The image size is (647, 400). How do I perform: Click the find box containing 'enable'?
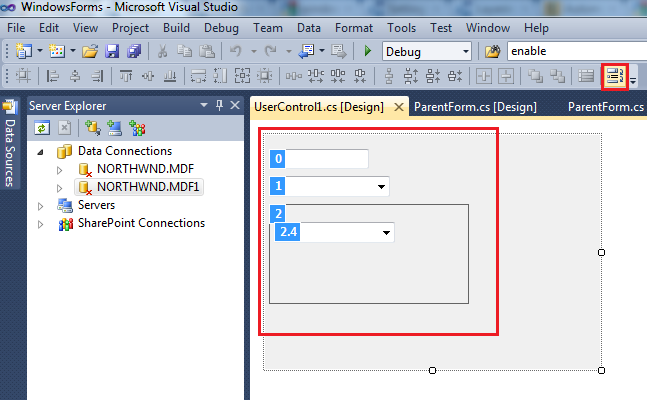pos(577,51)
